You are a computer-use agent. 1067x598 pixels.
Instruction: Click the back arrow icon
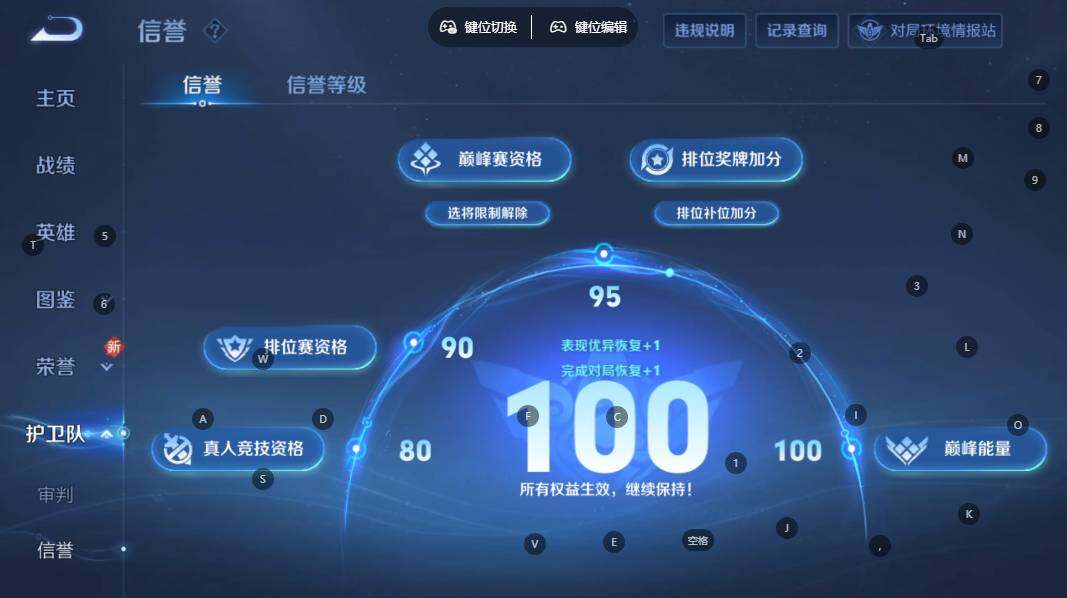click(58, 30)
